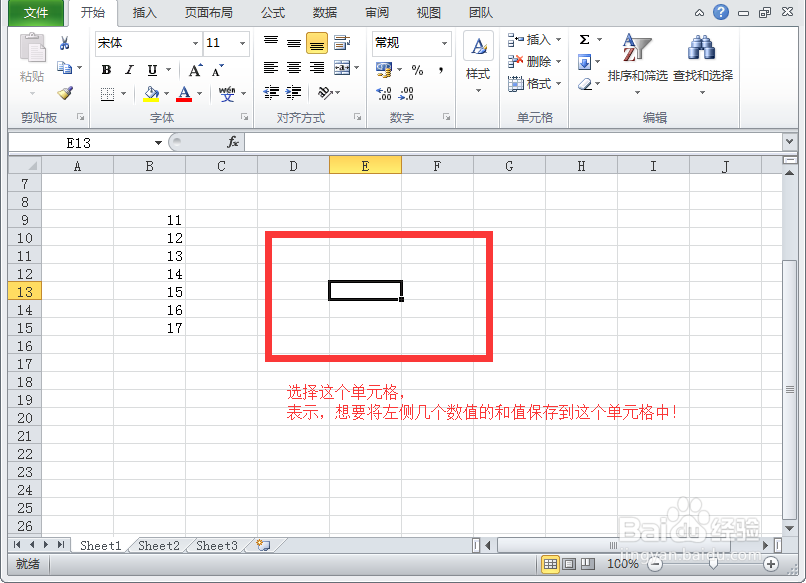Select the Format Painter (格式刷) icon
Viewport: 806px width, 583px height.
[x=66, y=93]
